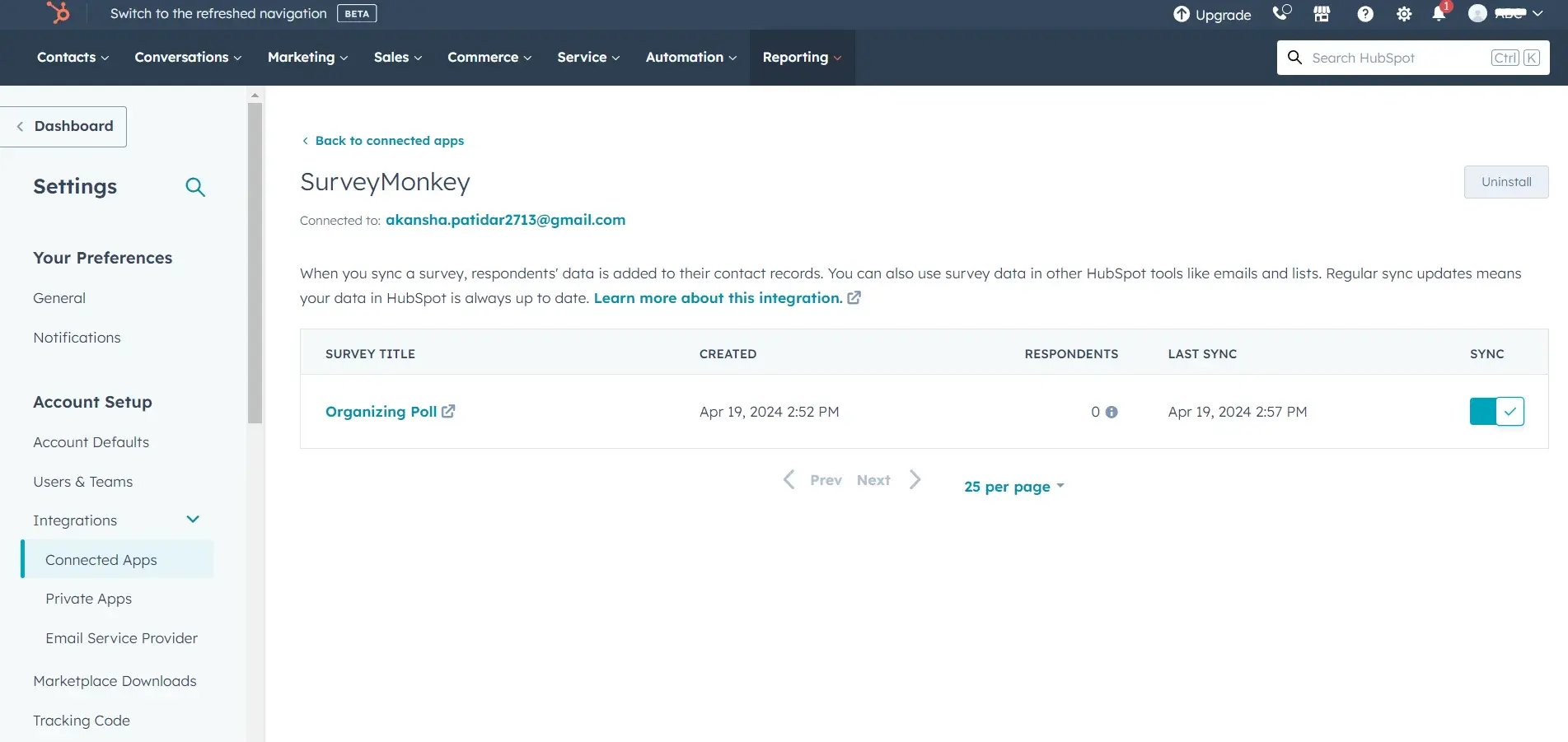The image size is (1568, 742).
Task: Open Account Defaults settings
Action: [91, 442]
